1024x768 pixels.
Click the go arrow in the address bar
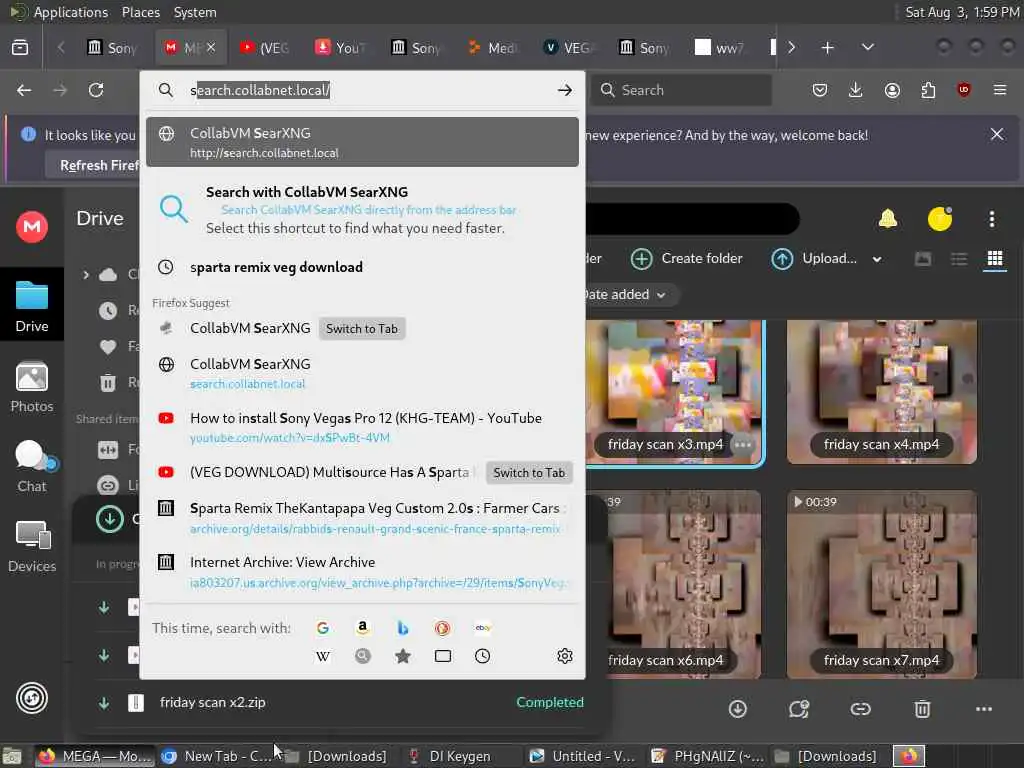click(565, 90)
